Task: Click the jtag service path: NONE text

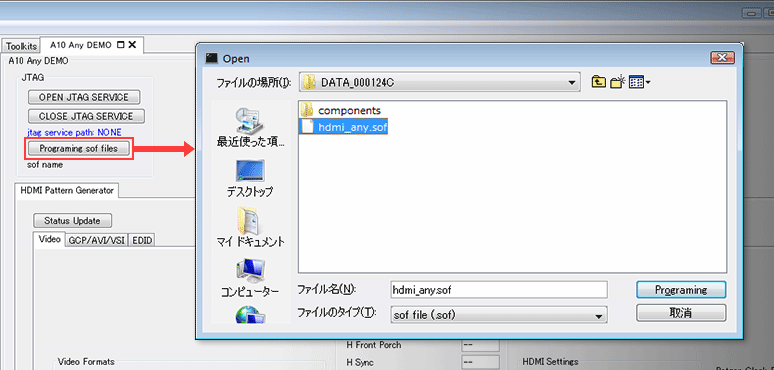Action: click(x=74, y=132)
